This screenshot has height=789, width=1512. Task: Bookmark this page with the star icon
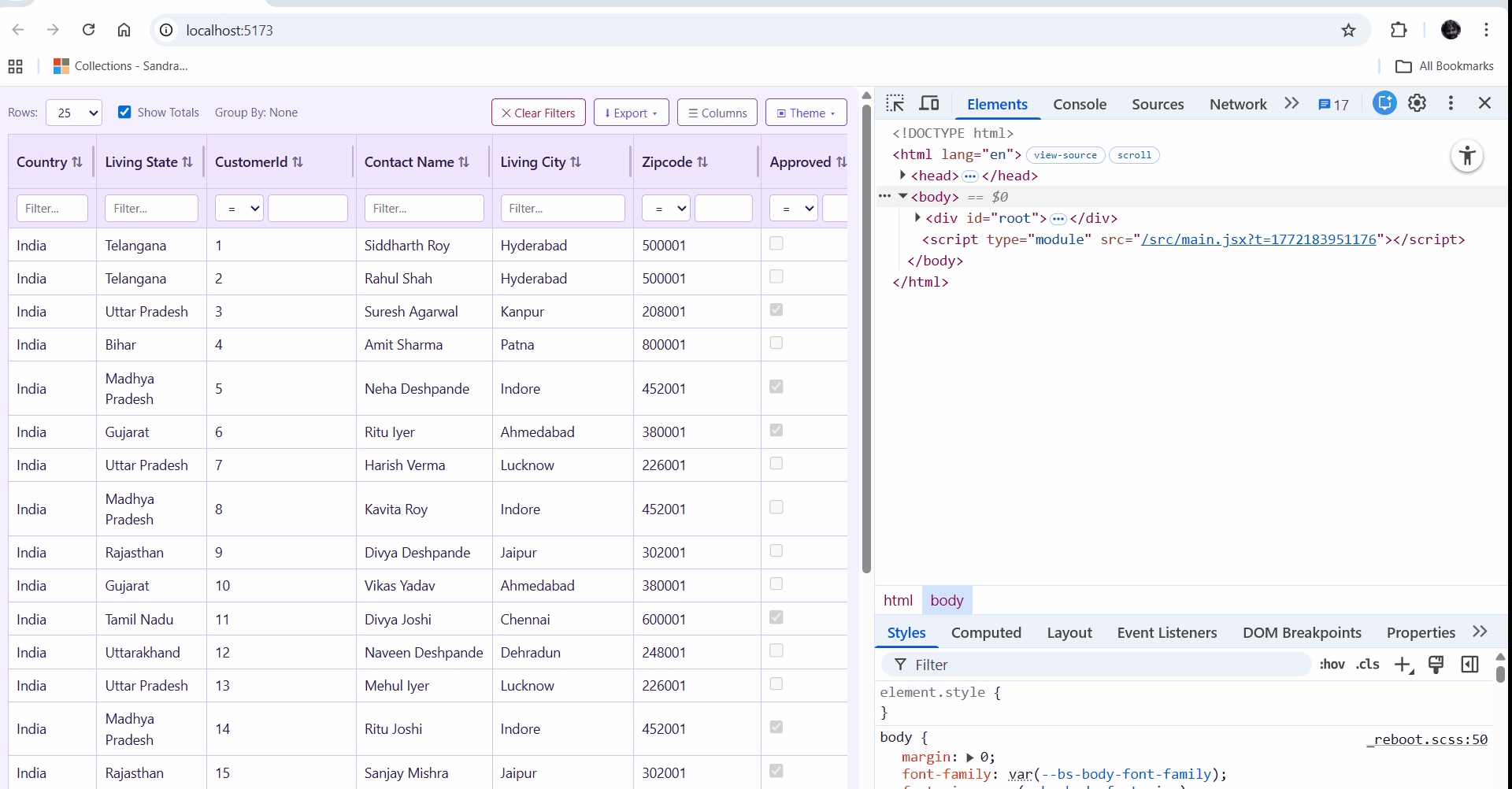point(1348,30)
